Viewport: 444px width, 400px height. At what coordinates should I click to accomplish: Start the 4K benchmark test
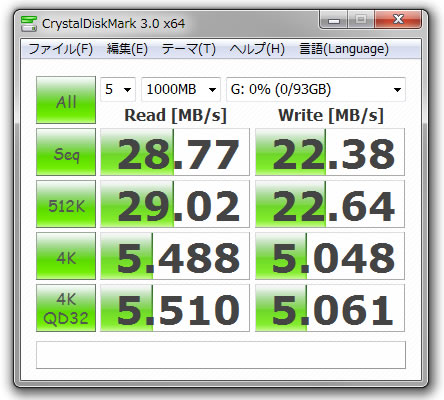(x=66, y=256)
